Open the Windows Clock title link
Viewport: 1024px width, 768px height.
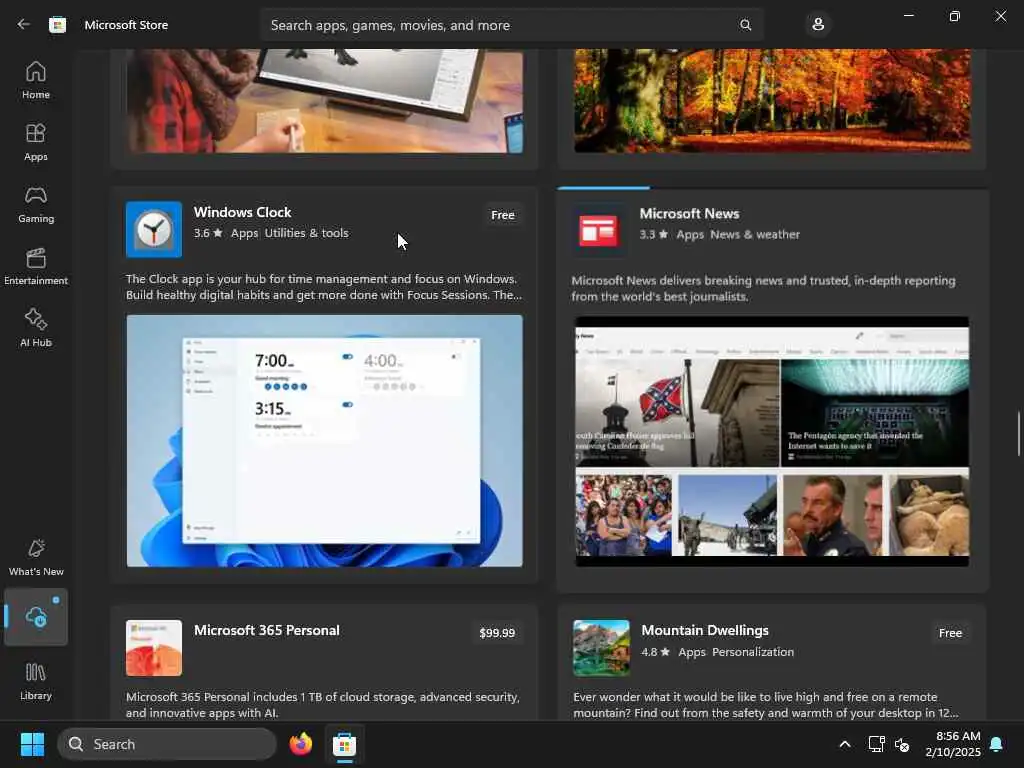pos(242,212)
